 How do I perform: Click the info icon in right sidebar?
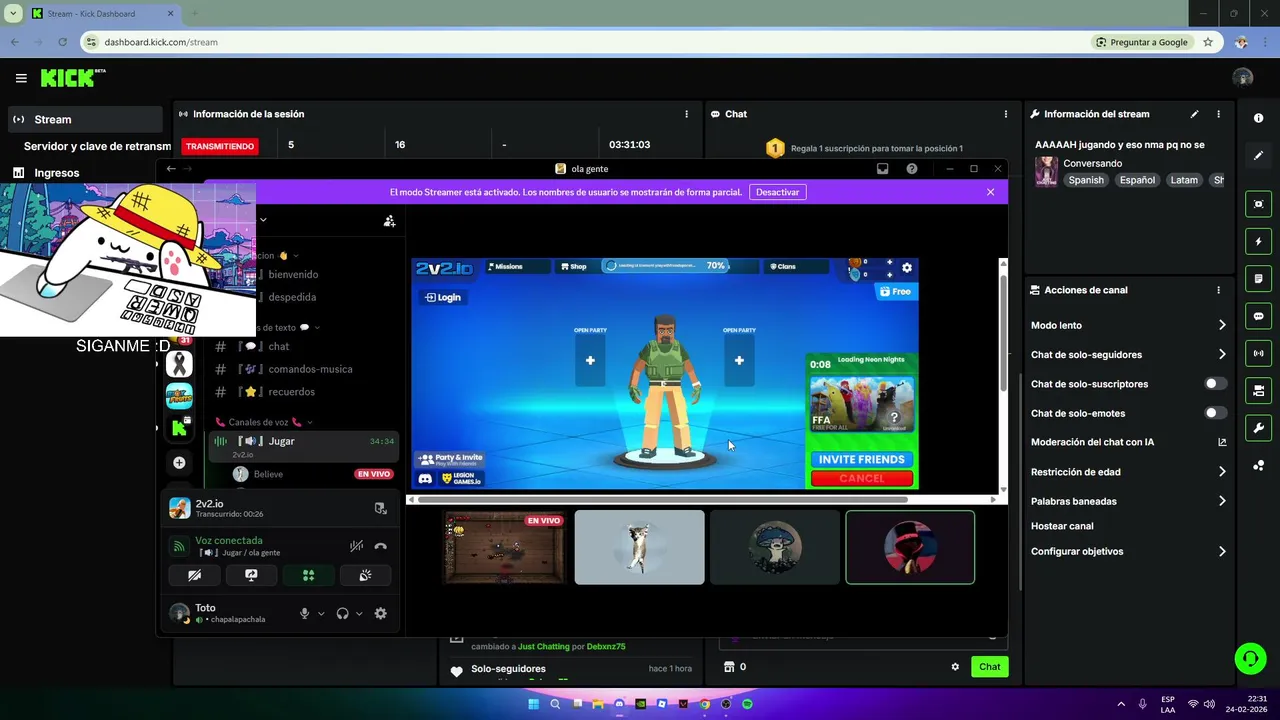tap(1259, 118)
